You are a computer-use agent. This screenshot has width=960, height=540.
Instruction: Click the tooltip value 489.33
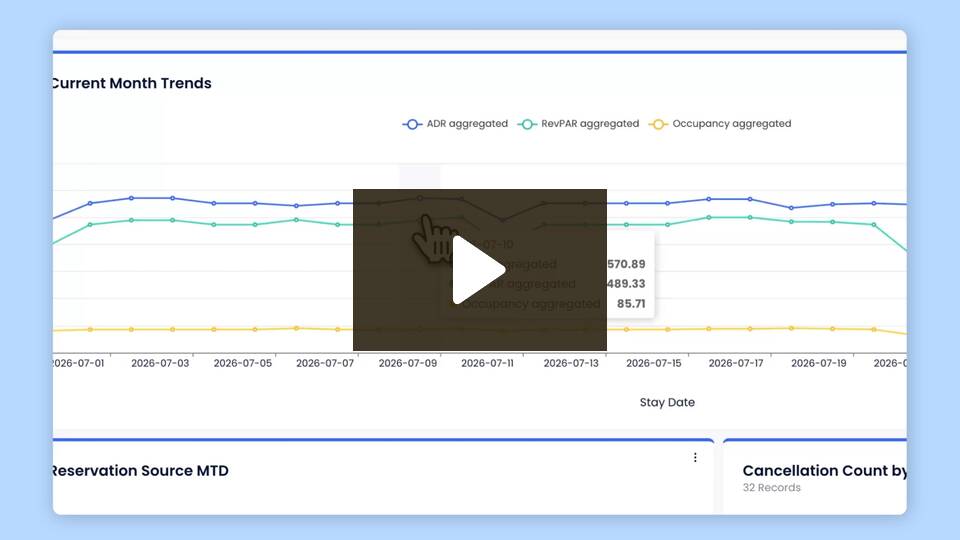coord(626,283)
